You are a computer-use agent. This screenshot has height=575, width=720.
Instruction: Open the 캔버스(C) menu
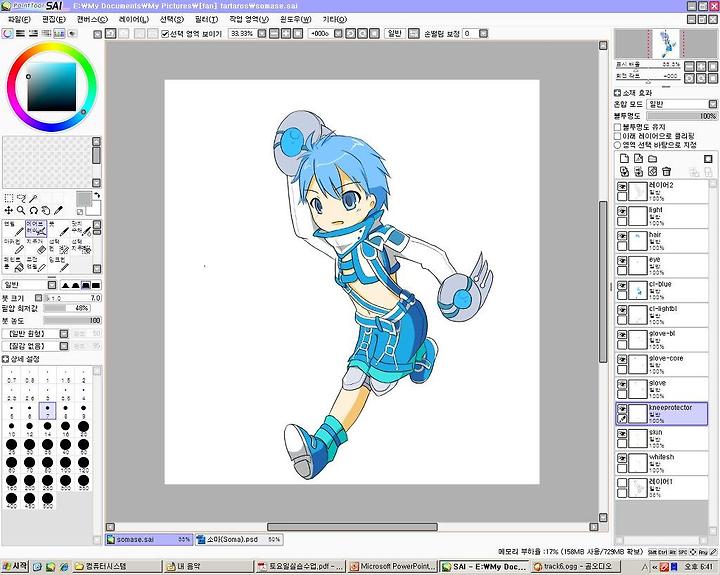pyautogui.click(x=92, y=19)
